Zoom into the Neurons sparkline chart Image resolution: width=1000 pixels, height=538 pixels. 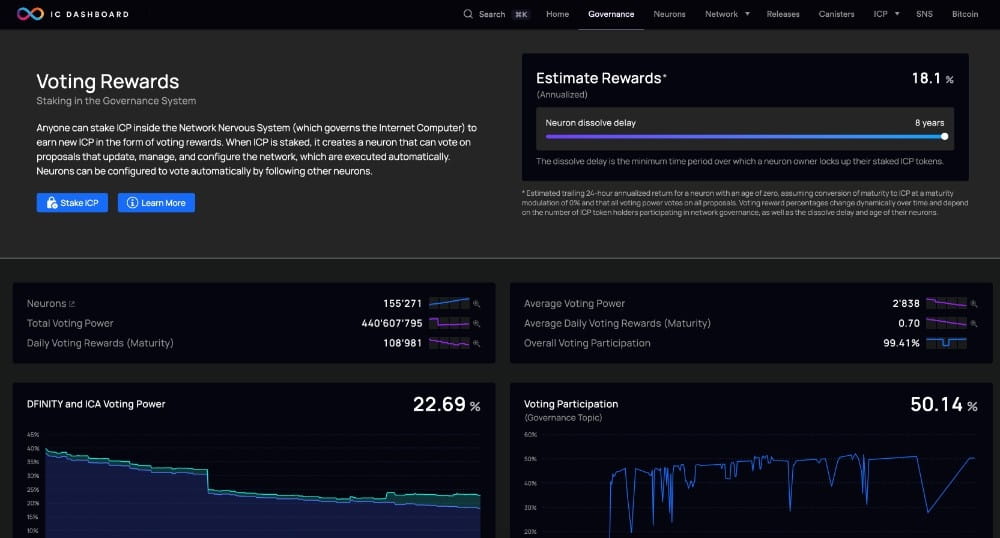449,303
